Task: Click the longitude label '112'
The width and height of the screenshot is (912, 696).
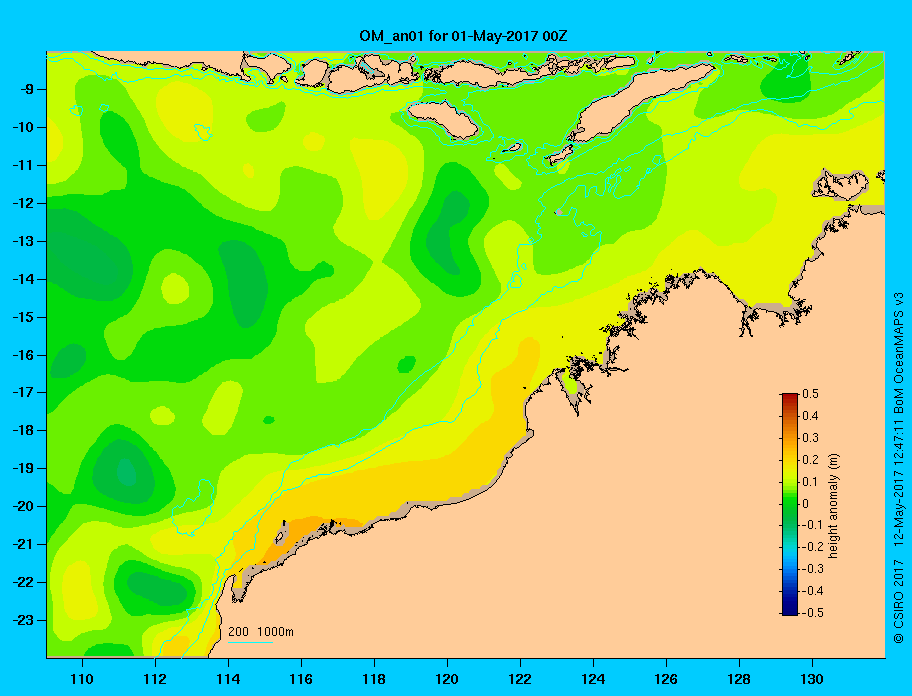Action: [x=155, y=679]
